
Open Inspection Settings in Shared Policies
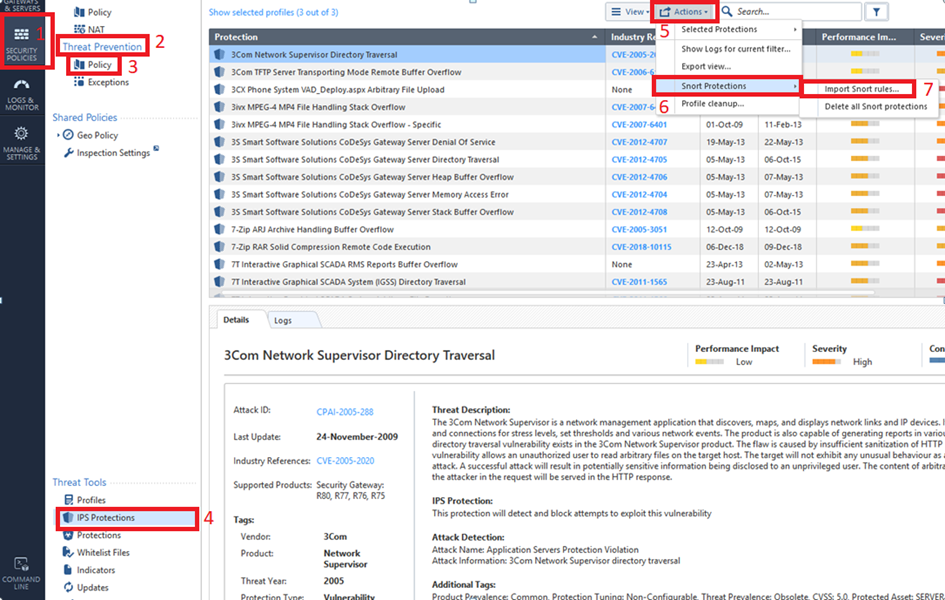(x=113, y=153)
